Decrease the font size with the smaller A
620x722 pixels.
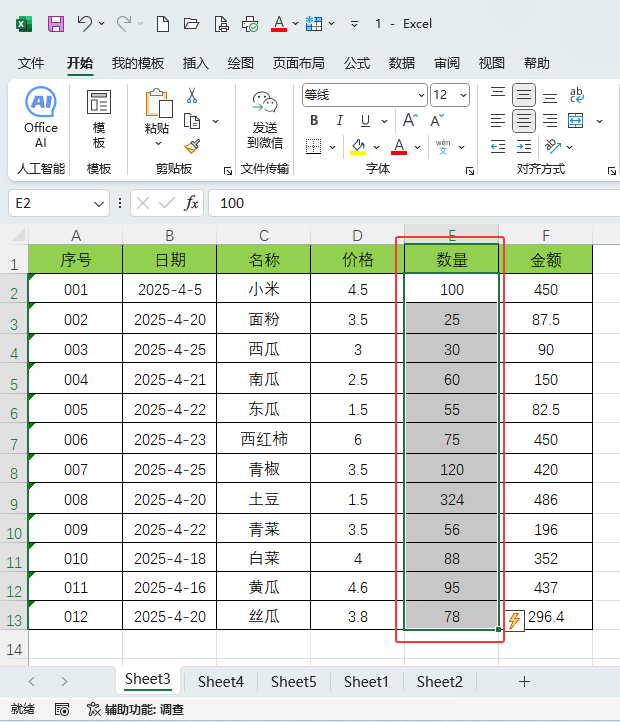click(x=437, y=121)
